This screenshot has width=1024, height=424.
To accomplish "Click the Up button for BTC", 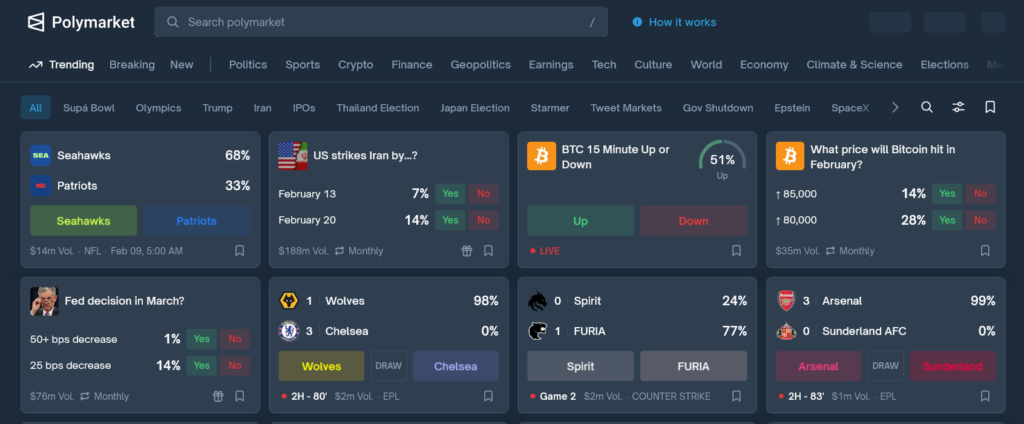I will click(581, 221).
